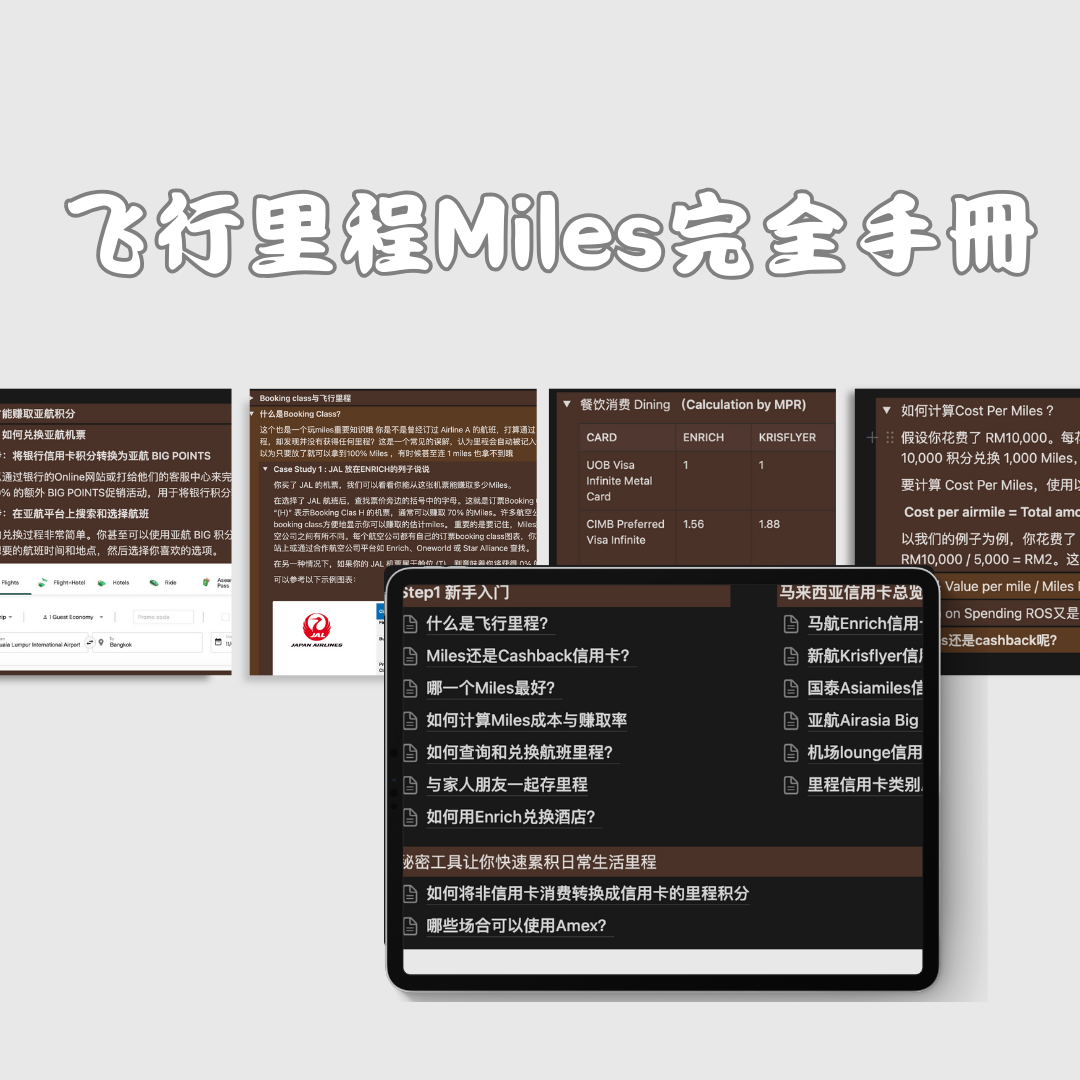
Task: Click the Japan Airlines logo image
Action: (x=317, y=631)
